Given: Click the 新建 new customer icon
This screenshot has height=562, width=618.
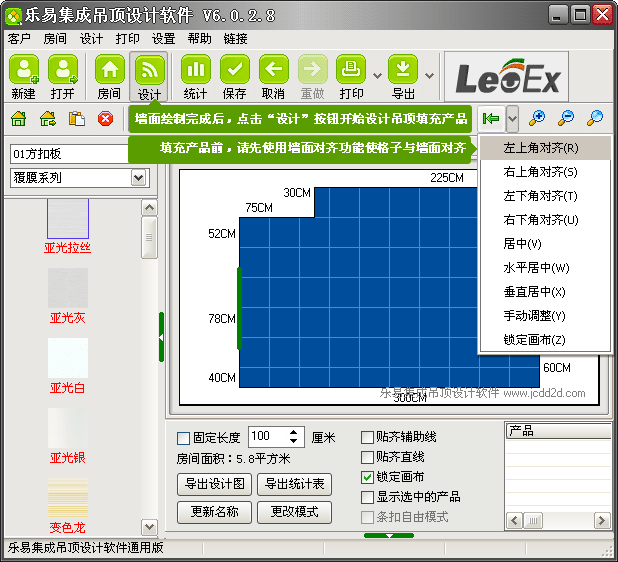Looking at the screenshot, I should pyautogui.click(x=24, y=70).
